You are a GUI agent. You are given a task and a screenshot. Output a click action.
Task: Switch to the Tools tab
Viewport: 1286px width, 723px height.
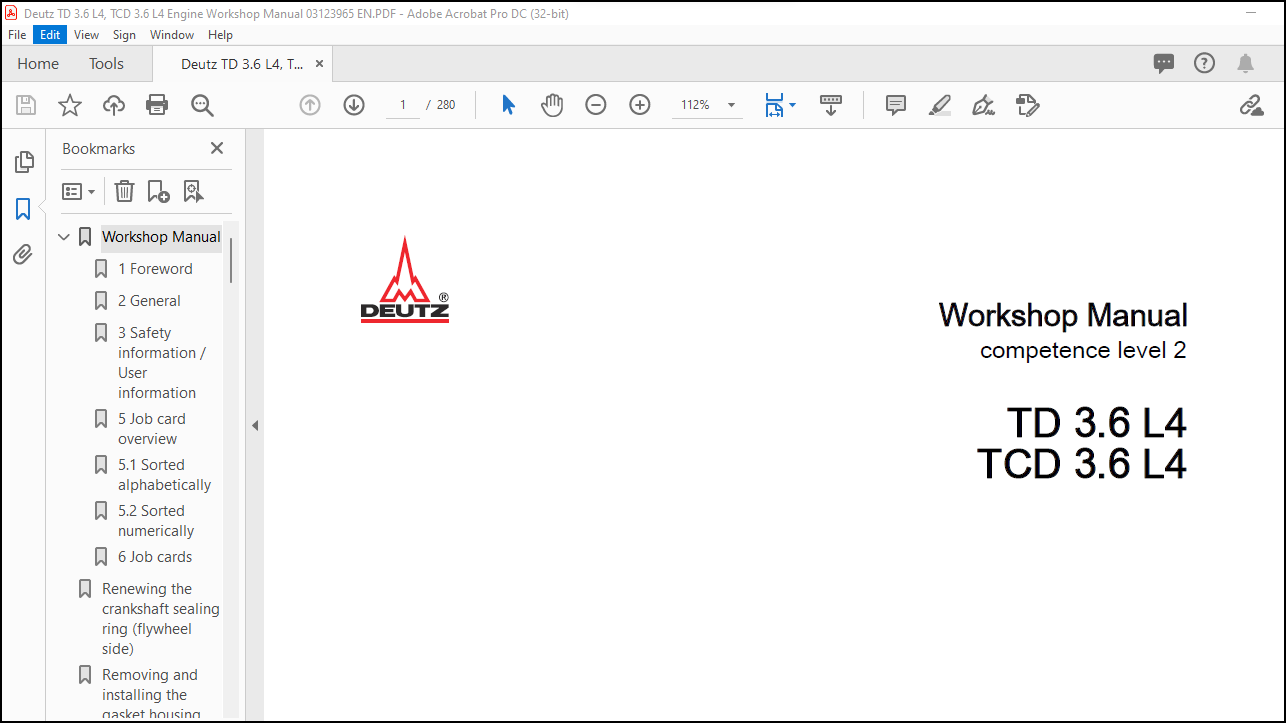(x=106, y=63)
